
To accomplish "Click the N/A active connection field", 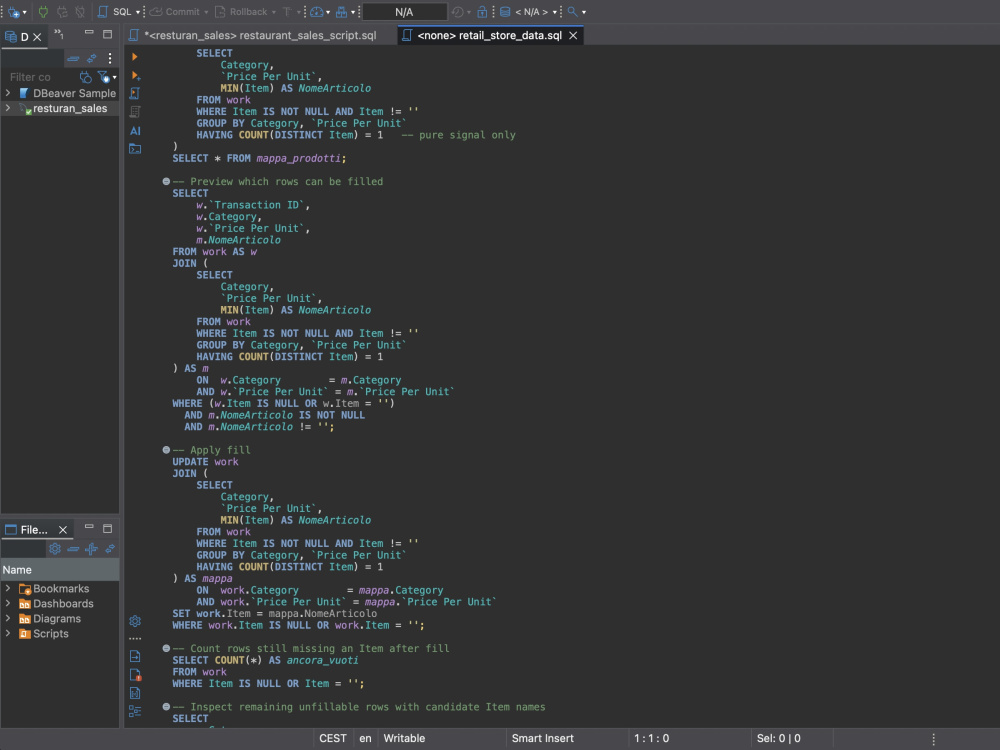I will coord(404,11).
